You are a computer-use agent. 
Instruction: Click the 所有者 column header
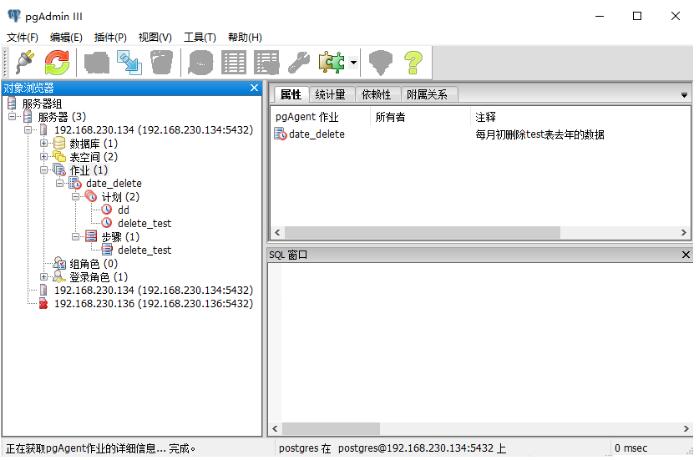click(x=420, y=117)
